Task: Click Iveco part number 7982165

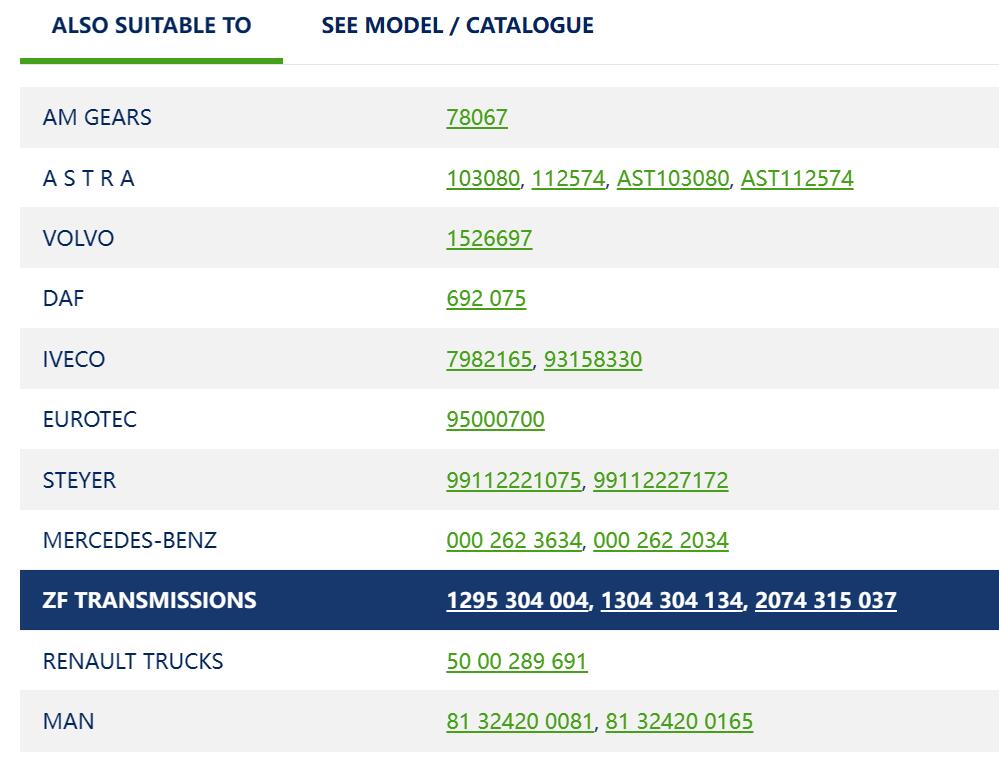Action: coord(489,360)
